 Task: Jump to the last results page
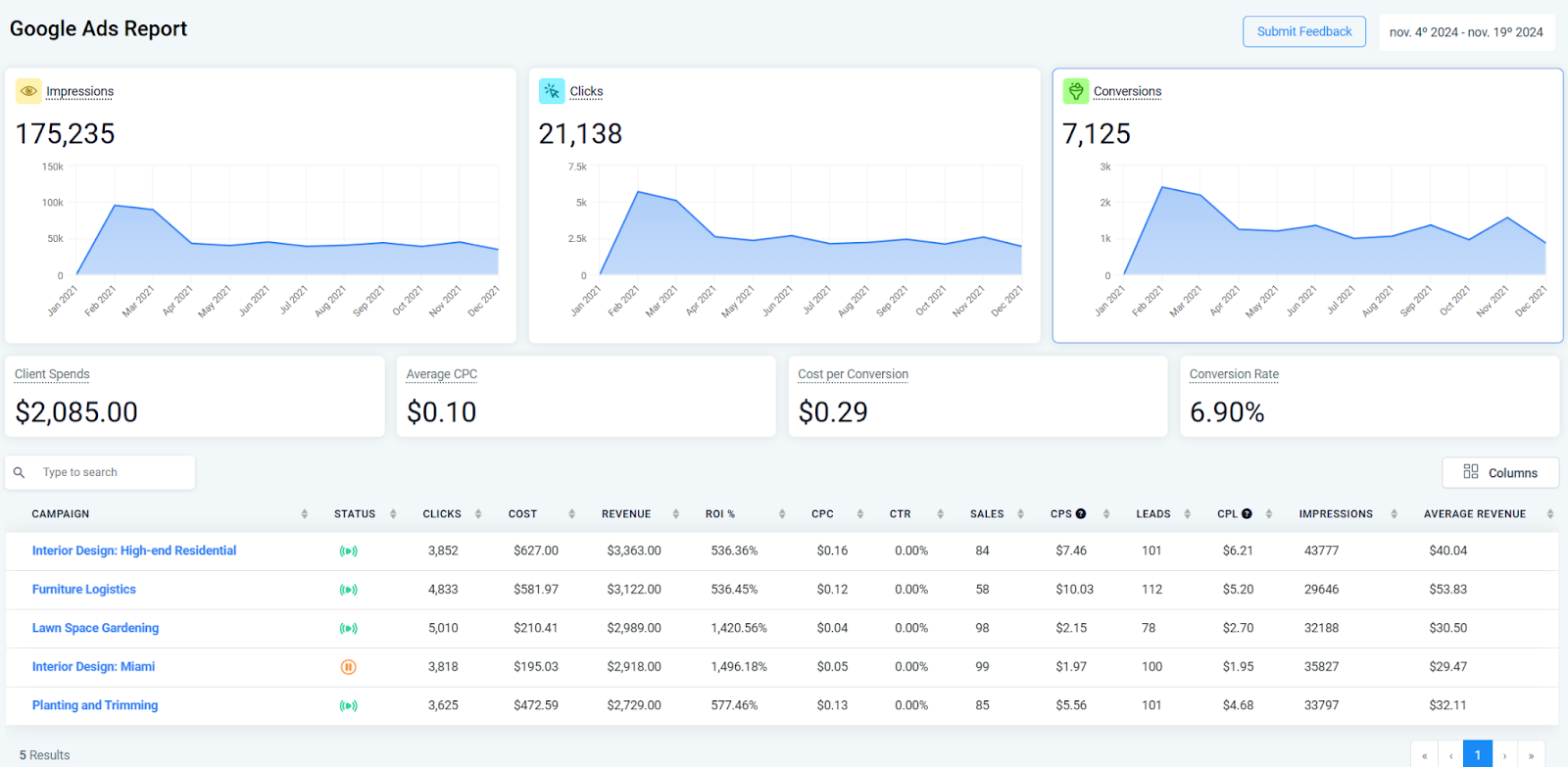pyautogui.click(x=1532, y=755)
